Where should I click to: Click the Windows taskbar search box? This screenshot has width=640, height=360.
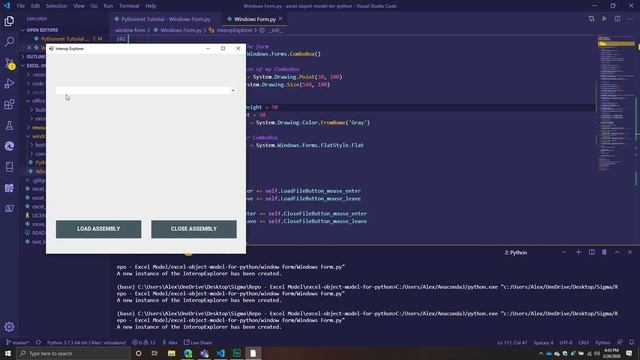click(73, 353)
